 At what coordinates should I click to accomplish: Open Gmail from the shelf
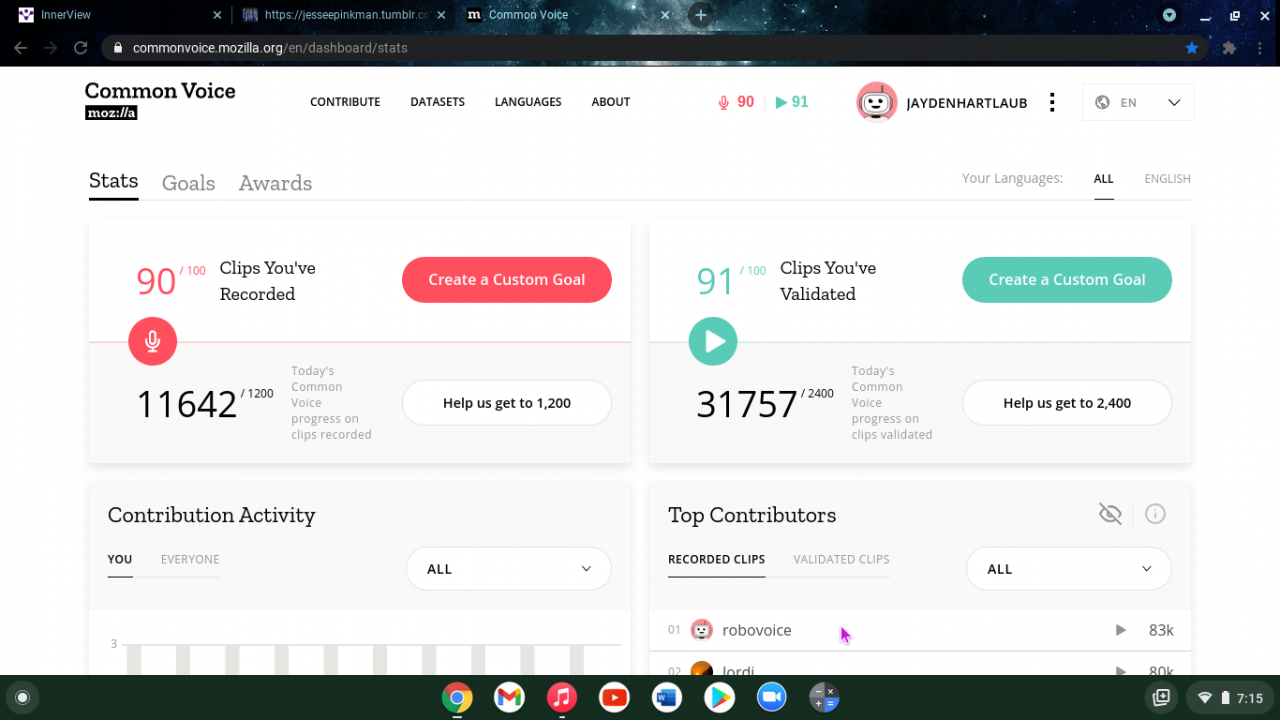click(x=509, y=698)
